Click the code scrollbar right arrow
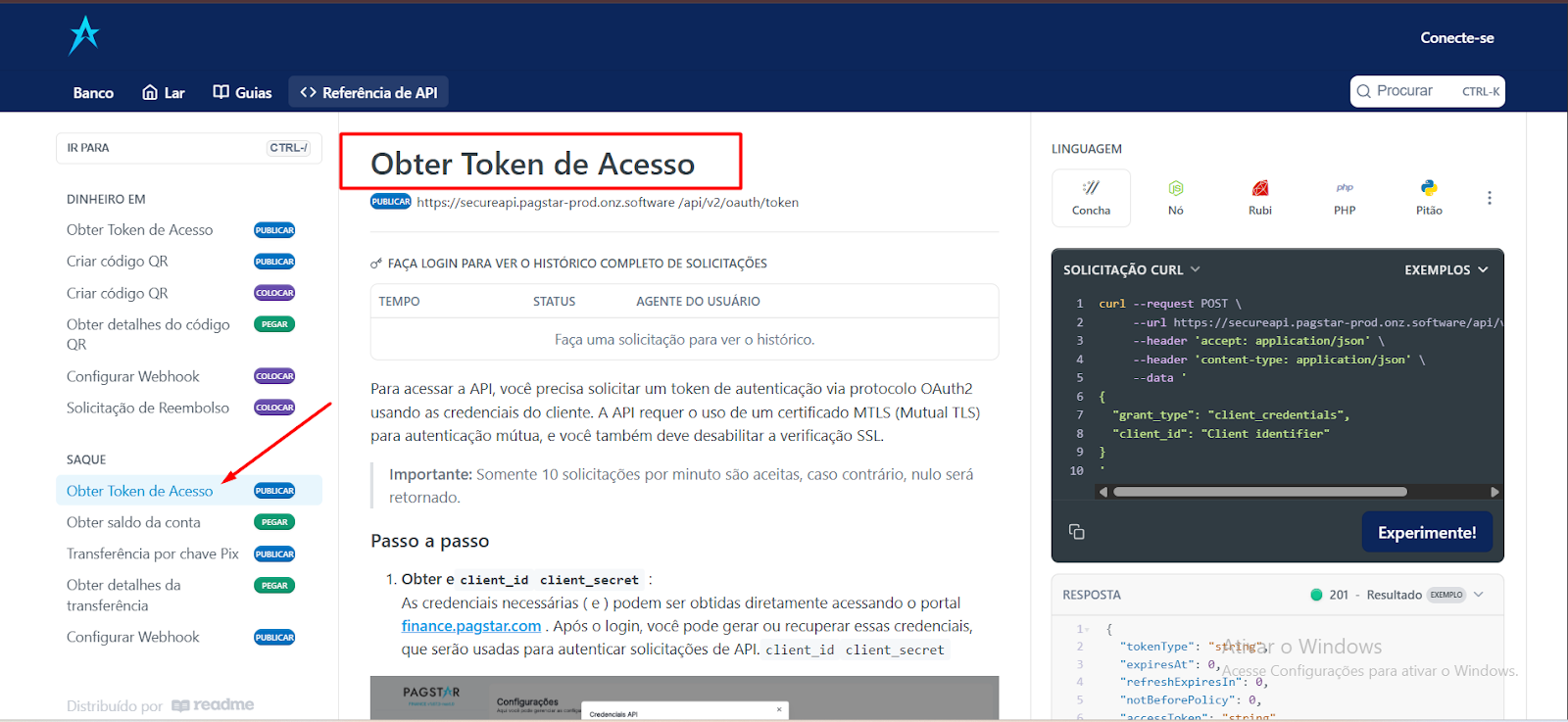Viewport: 1568px width, 722px height. coord(1494,492)
